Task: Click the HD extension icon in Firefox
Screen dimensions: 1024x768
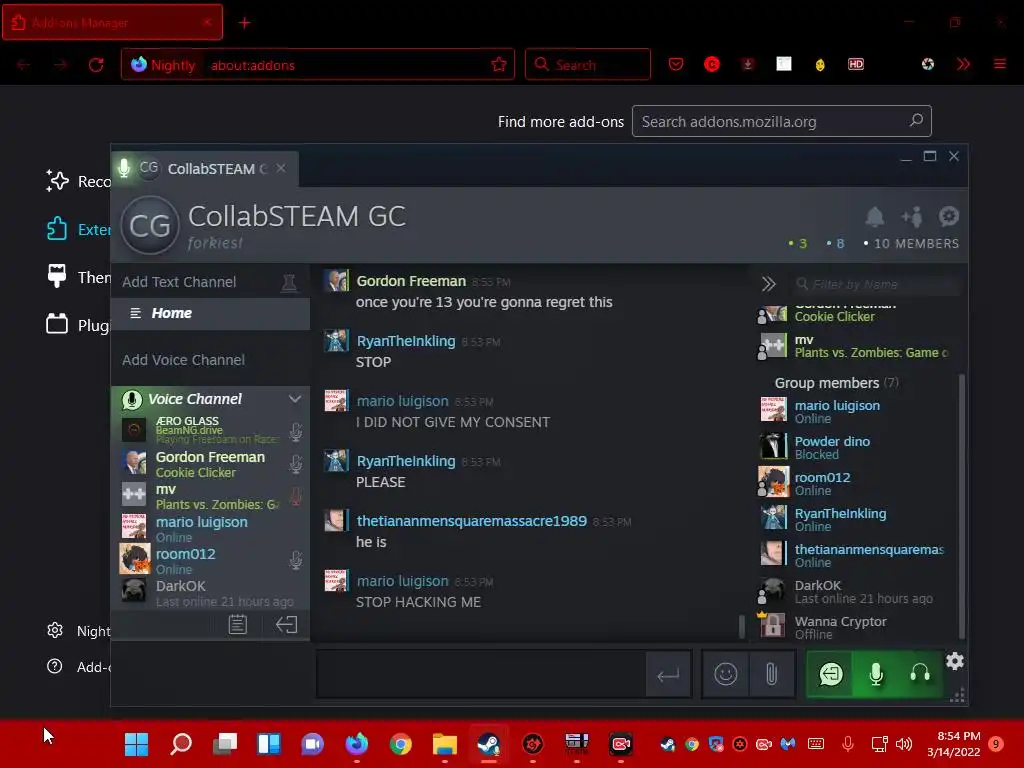Action: tap(856, 64)
